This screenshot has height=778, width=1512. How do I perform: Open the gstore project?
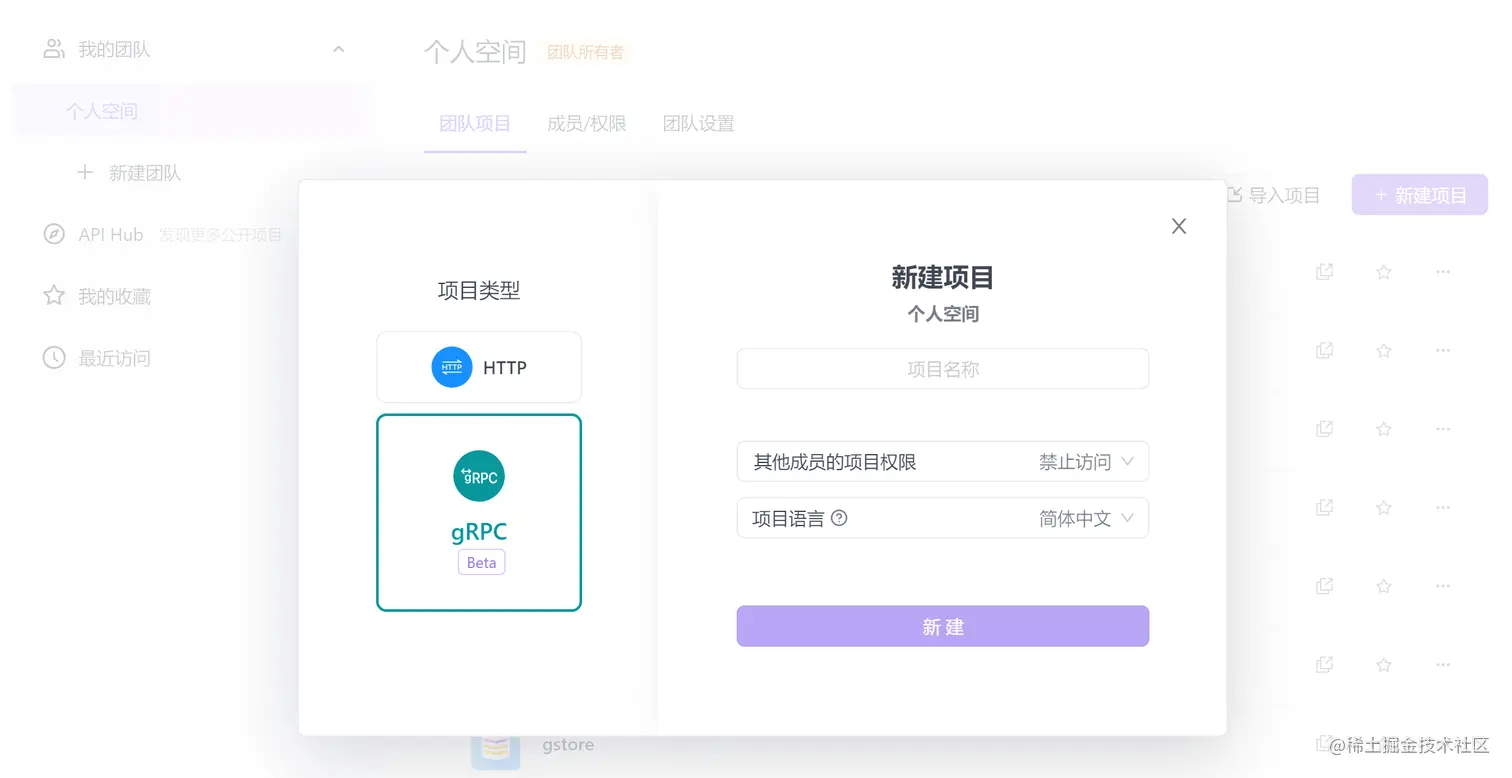click(x=568, y=745)
